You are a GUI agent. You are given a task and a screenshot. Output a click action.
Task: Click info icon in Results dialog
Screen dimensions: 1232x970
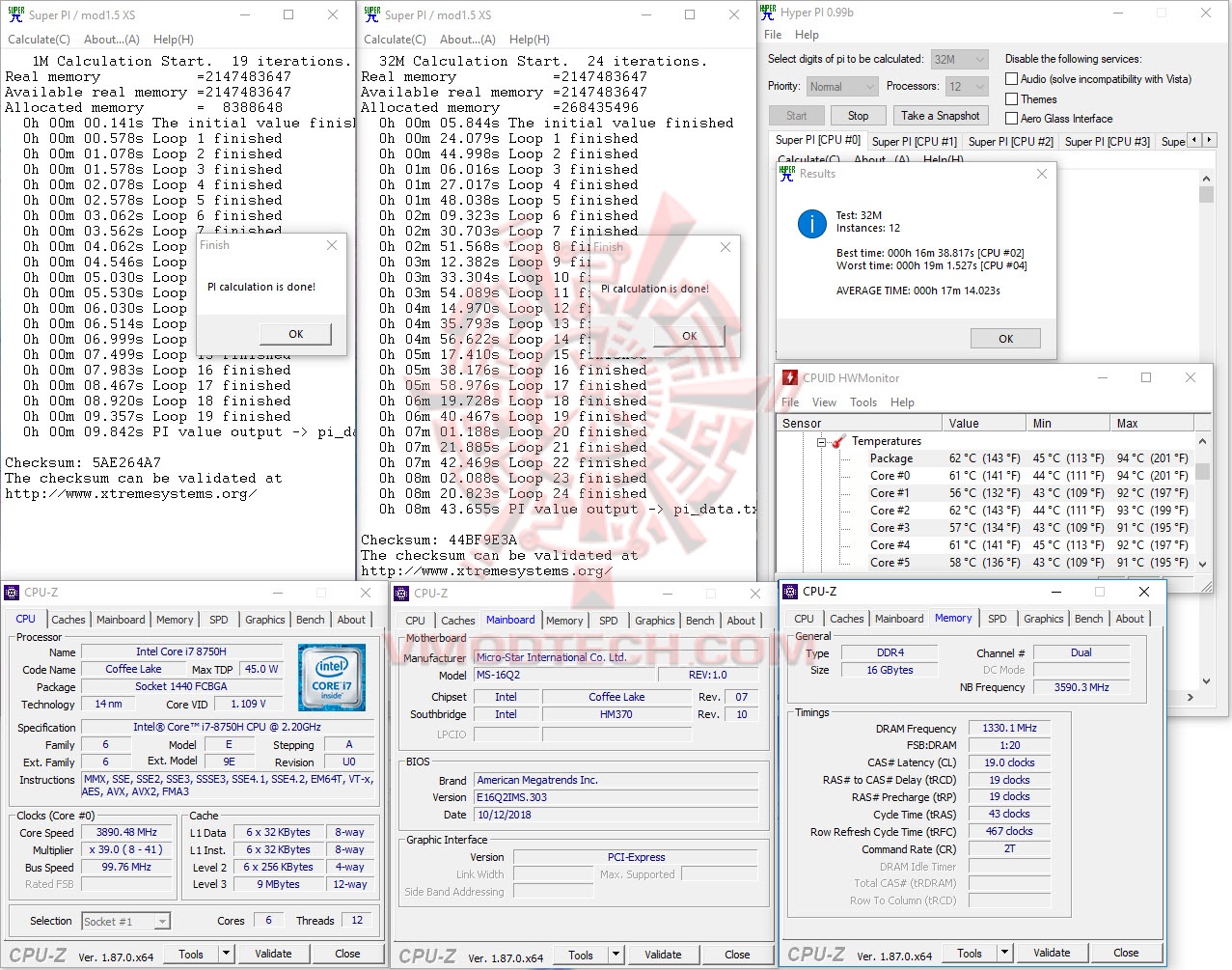pyautogui.click(x=811, y=224)
